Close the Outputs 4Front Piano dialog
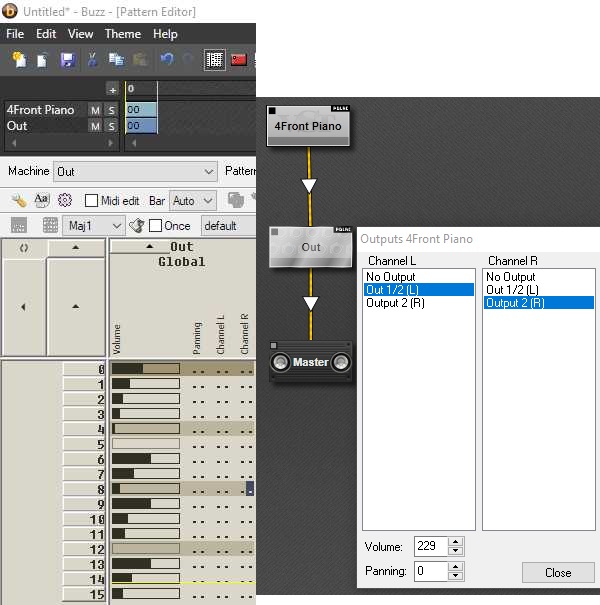The width and height of the screenshot is (600, 605). [x=558, y=573]
